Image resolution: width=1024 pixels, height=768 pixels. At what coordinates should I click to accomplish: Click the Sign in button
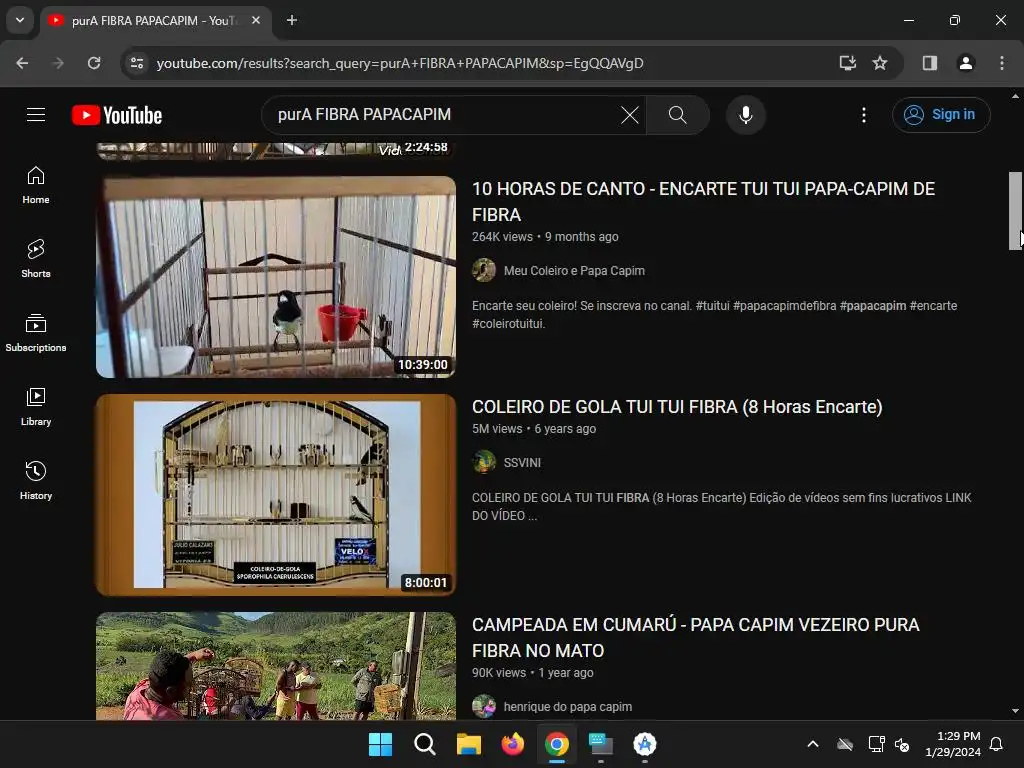tap(941, 115)
